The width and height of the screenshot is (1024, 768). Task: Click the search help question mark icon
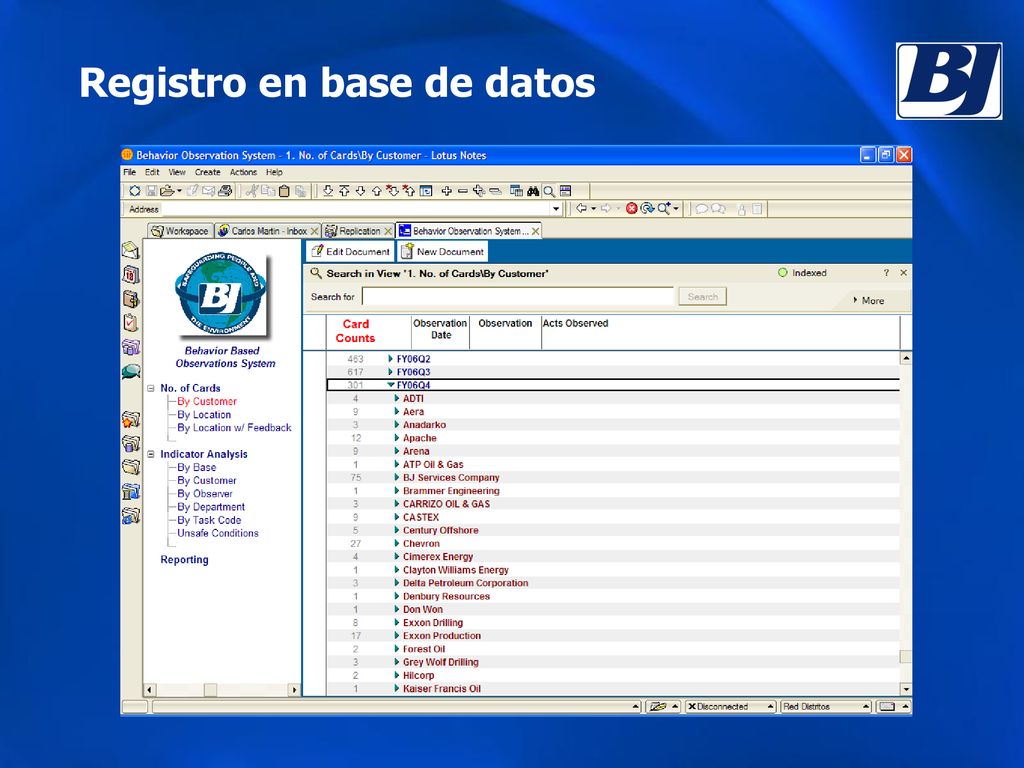point(886,273)
